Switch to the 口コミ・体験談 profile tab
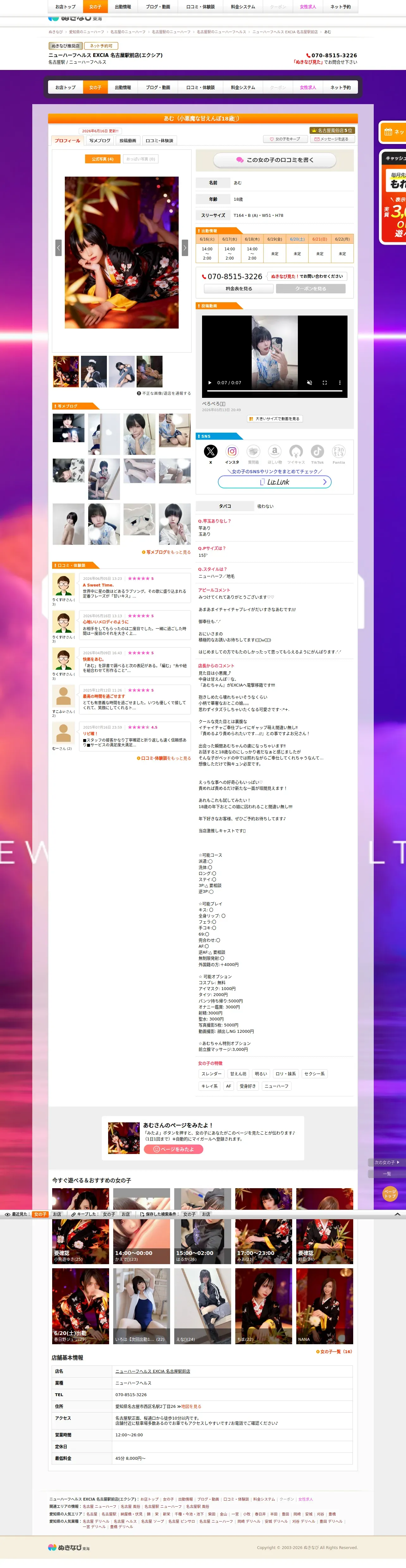 pos(159,141)
